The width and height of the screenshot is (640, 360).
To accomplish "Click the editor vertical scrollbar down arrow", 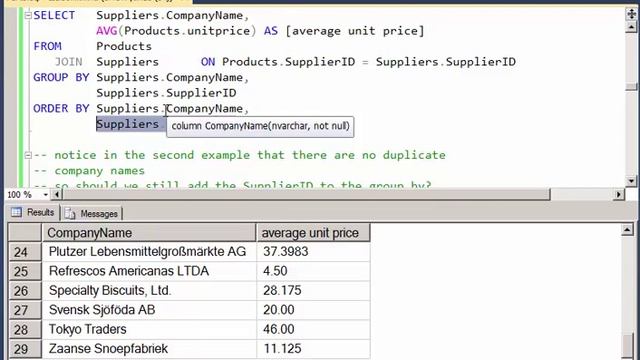I will tap(631, 181).
